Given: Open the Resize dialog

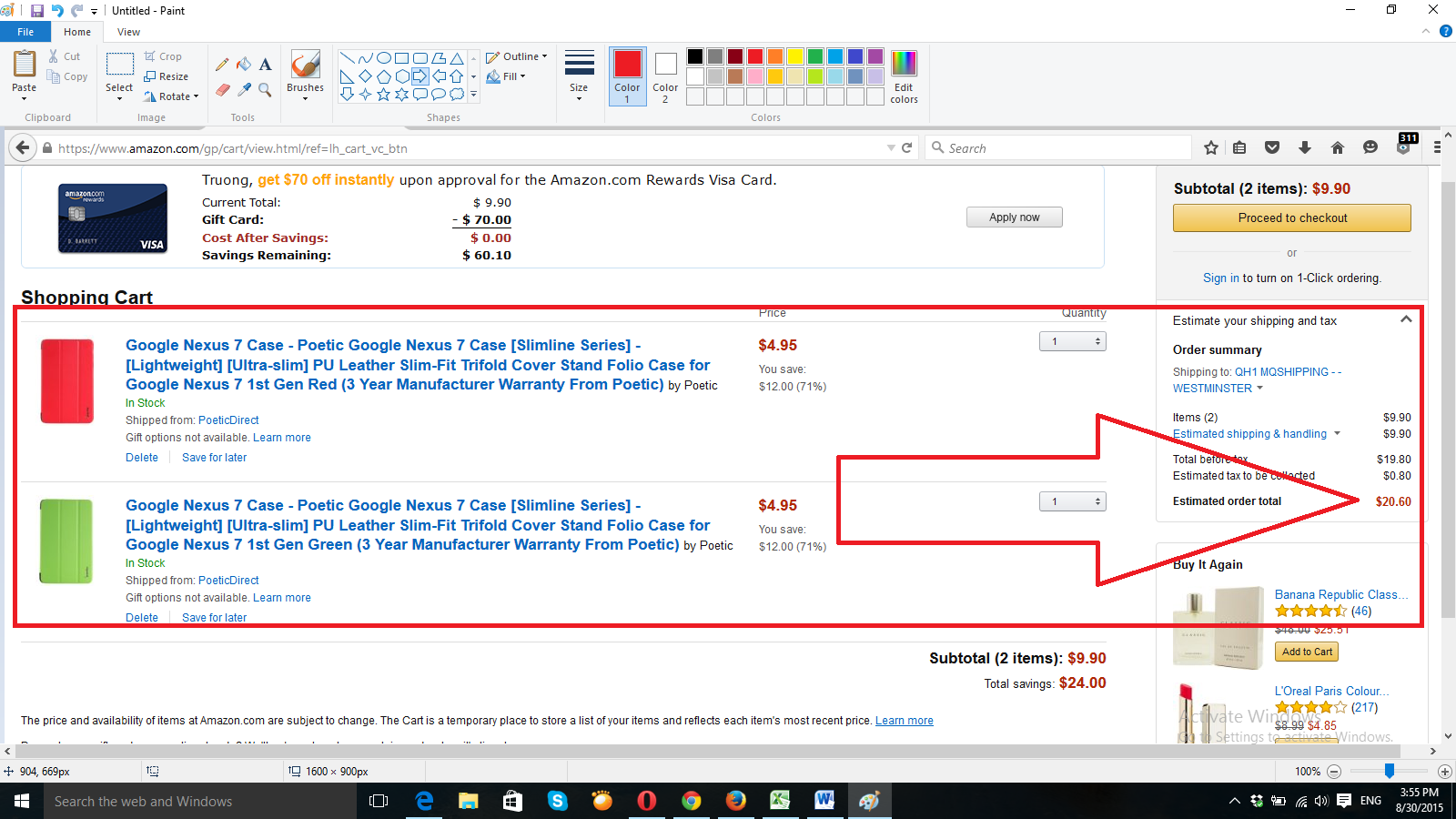Looking at the screenshot, I should pyautogui.click(x=167, y=76).
